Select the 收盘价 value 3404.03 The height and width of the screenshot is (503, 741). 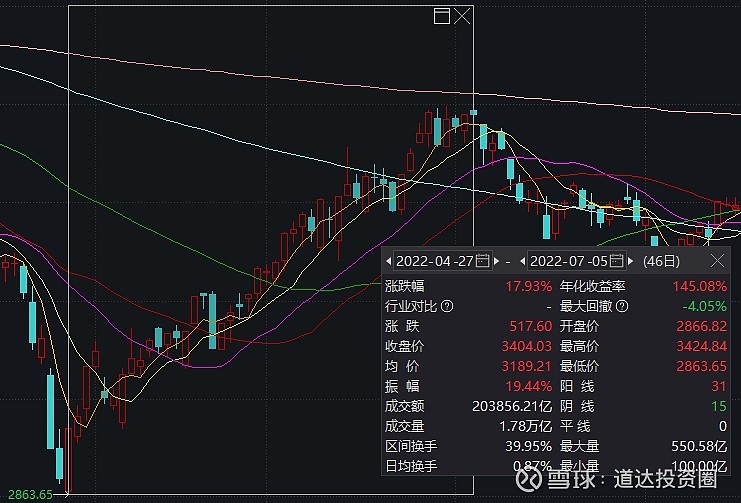pyautogui.click(x=526, y=347)
